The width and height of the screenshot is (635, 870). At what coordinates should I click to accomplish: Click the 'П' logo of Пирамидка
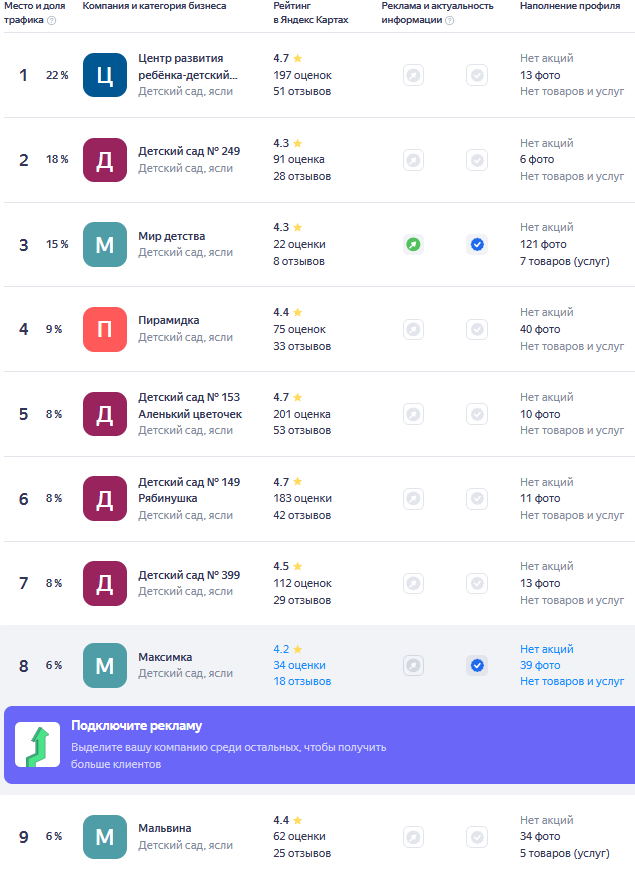(x=105, y=330)
